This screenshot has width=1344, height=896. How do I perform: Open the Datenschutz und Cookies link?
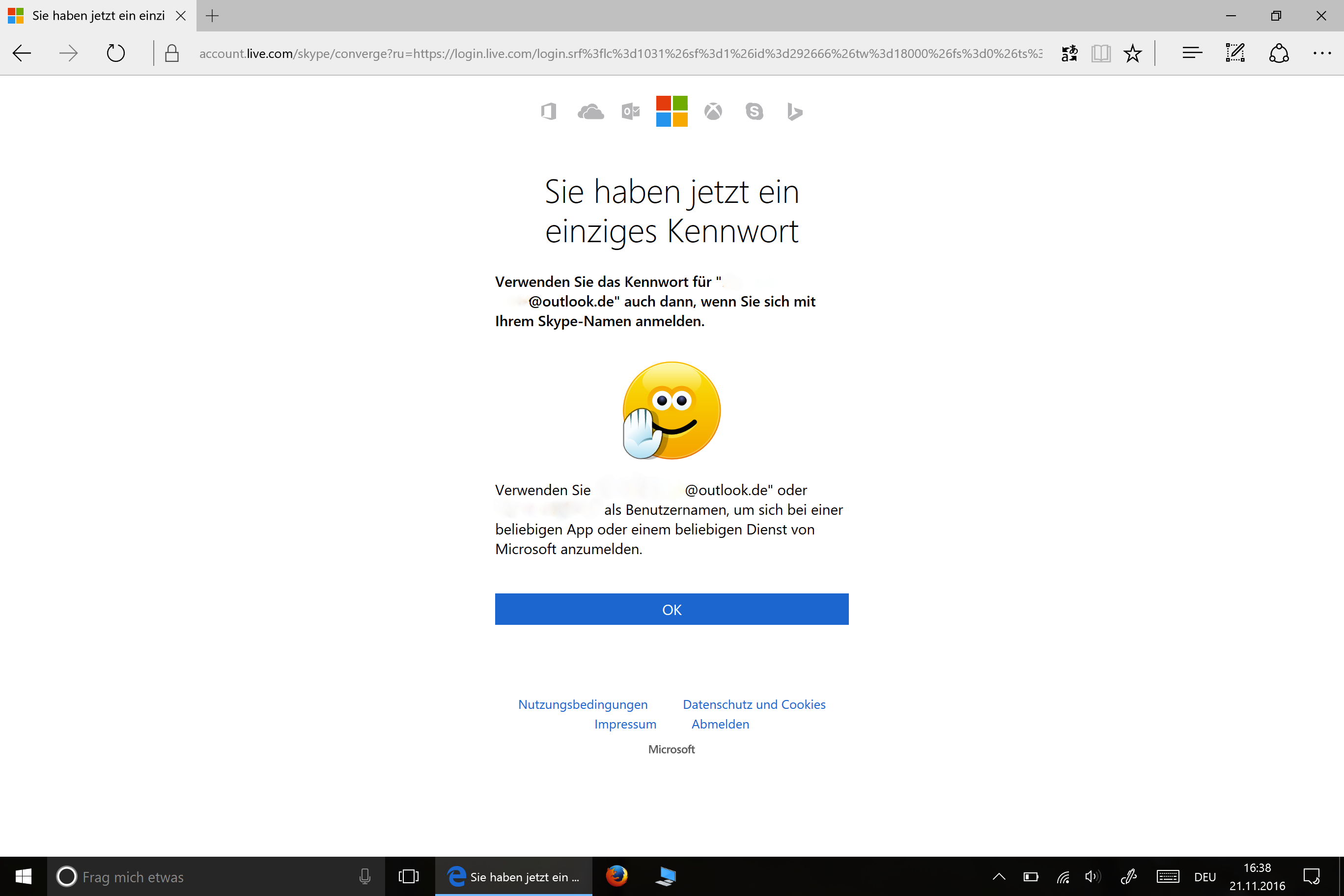754,704
